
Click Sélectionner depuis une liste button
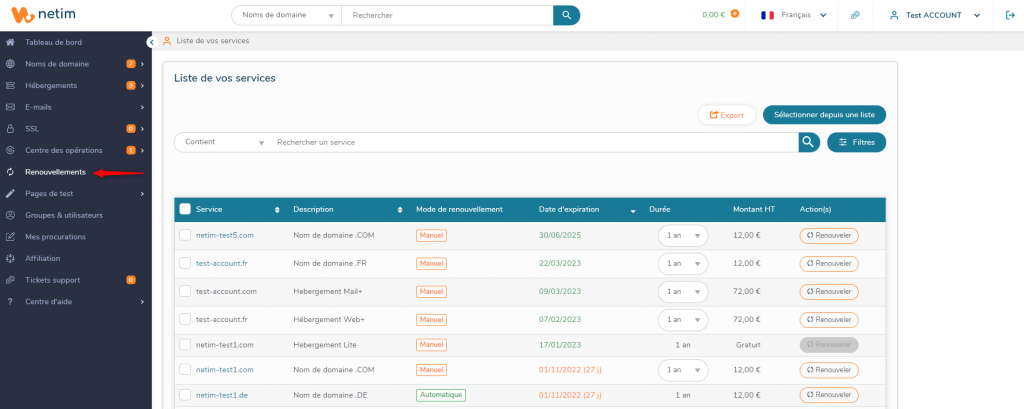point(824,114)
